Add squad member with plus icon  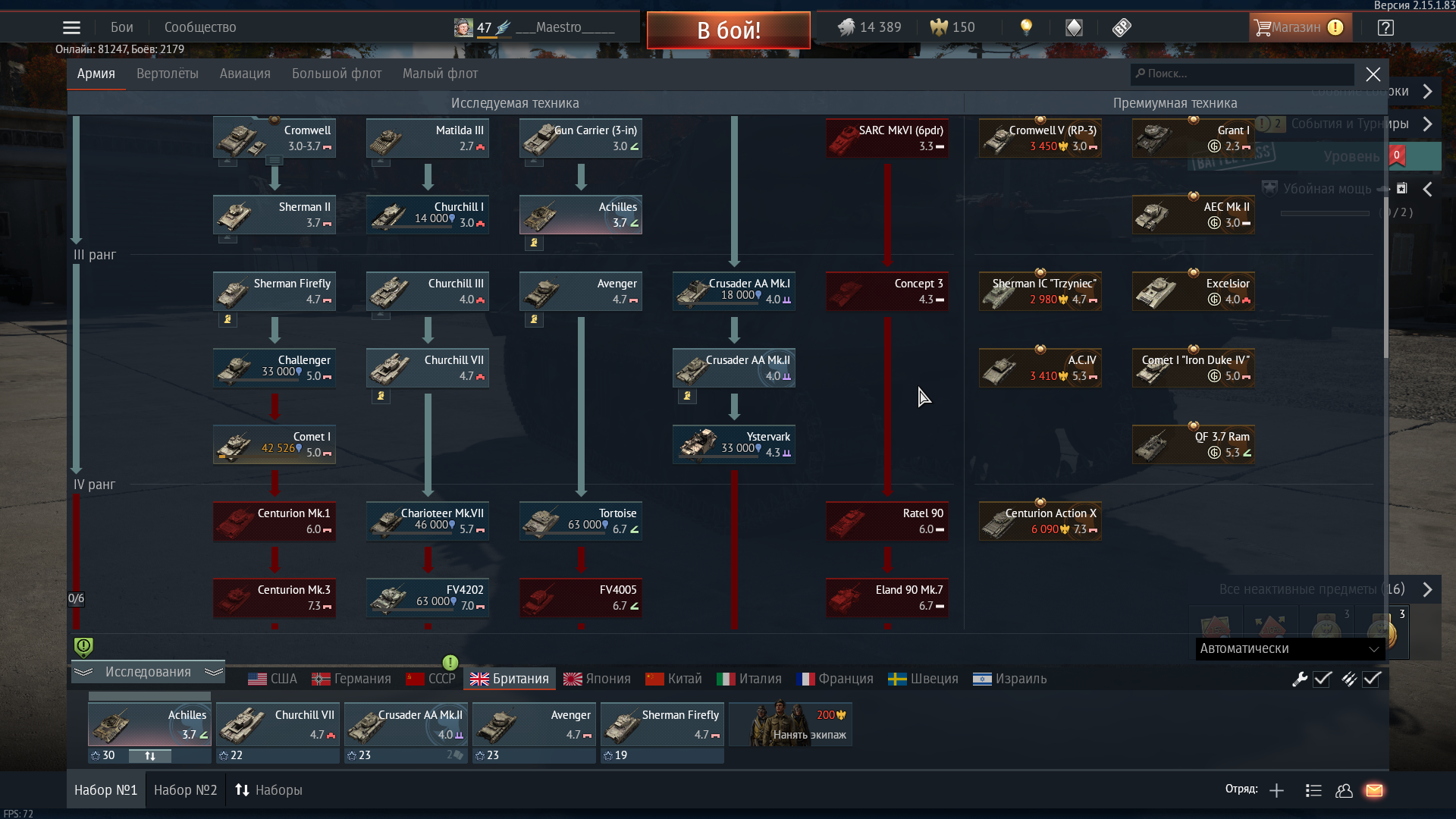pyautogui.click(x=1276, y=790)
